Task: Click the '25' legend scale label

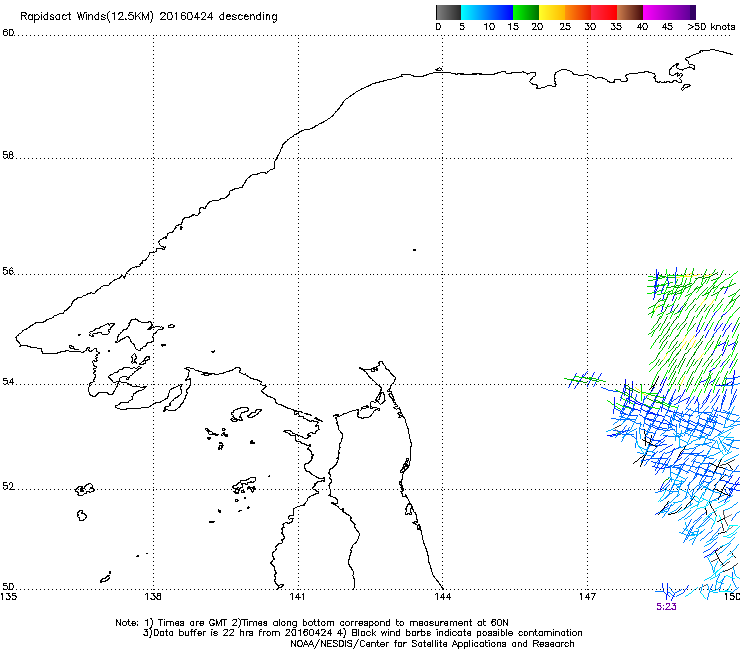Action: click(x=565, y=27)
